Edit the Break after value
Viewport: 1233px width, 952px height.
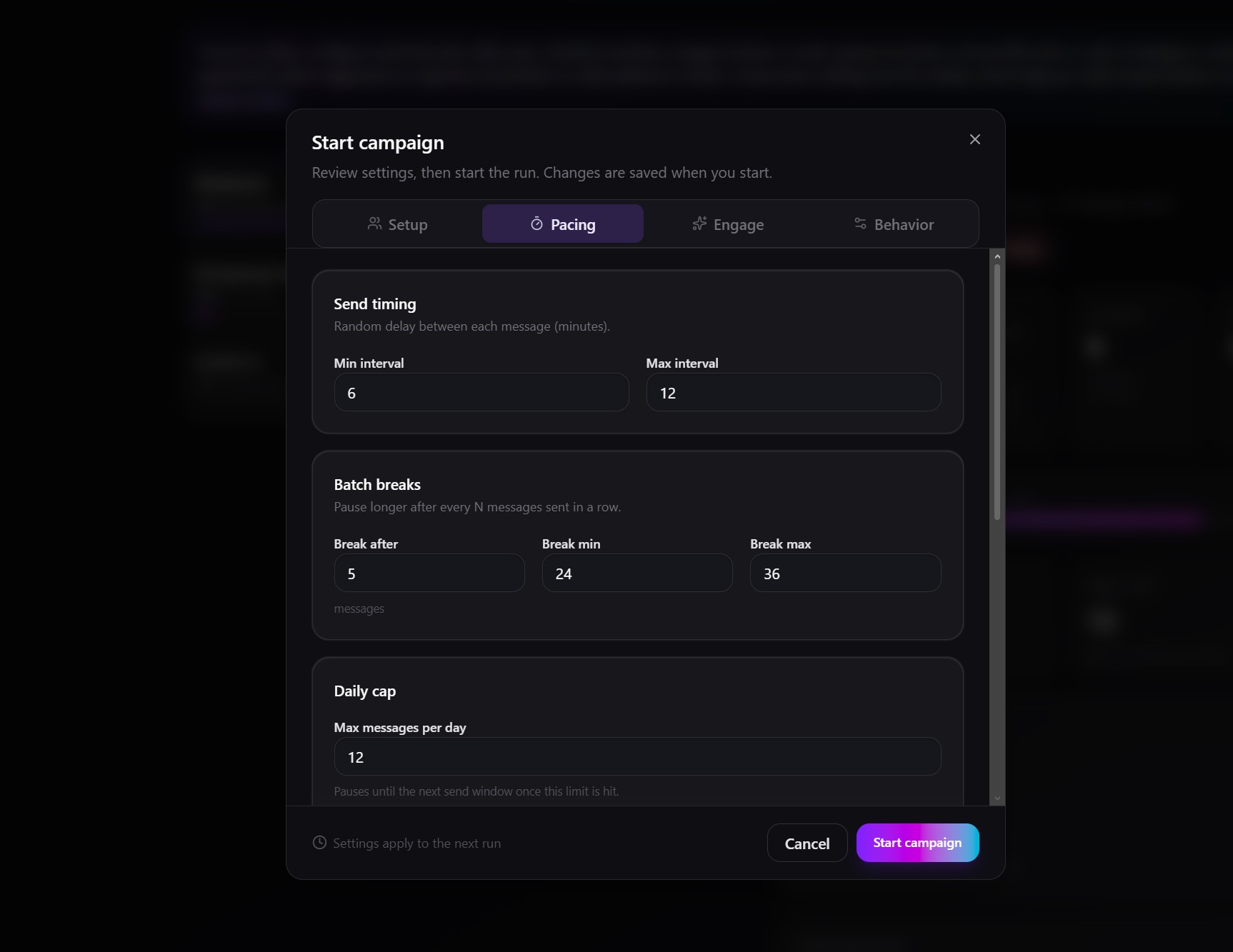coord(429,573)
